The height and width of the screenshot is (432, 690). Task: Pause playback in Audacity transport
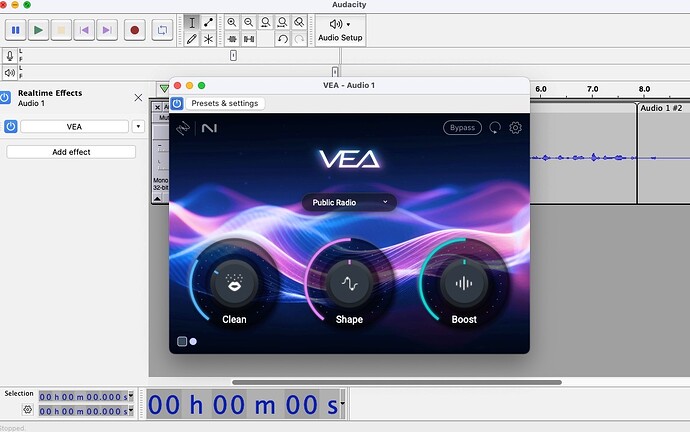pyautogui.click(x=15, y=30)
